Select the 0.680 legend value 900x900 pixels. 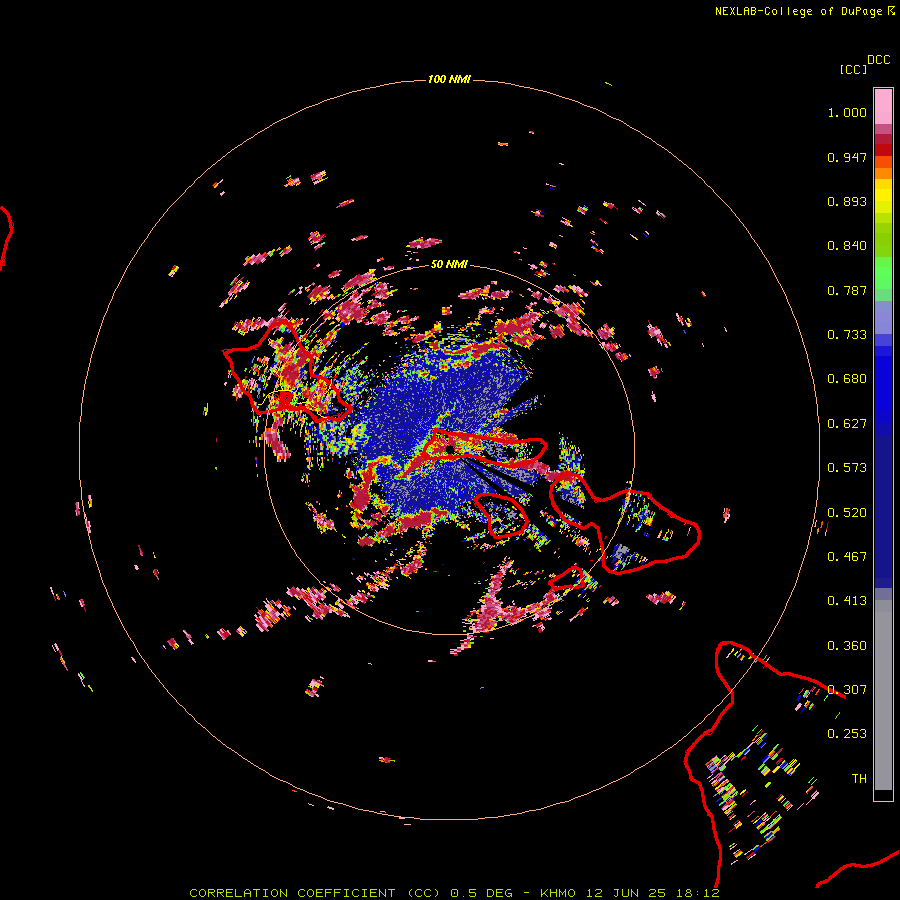[x=847, y=379]
